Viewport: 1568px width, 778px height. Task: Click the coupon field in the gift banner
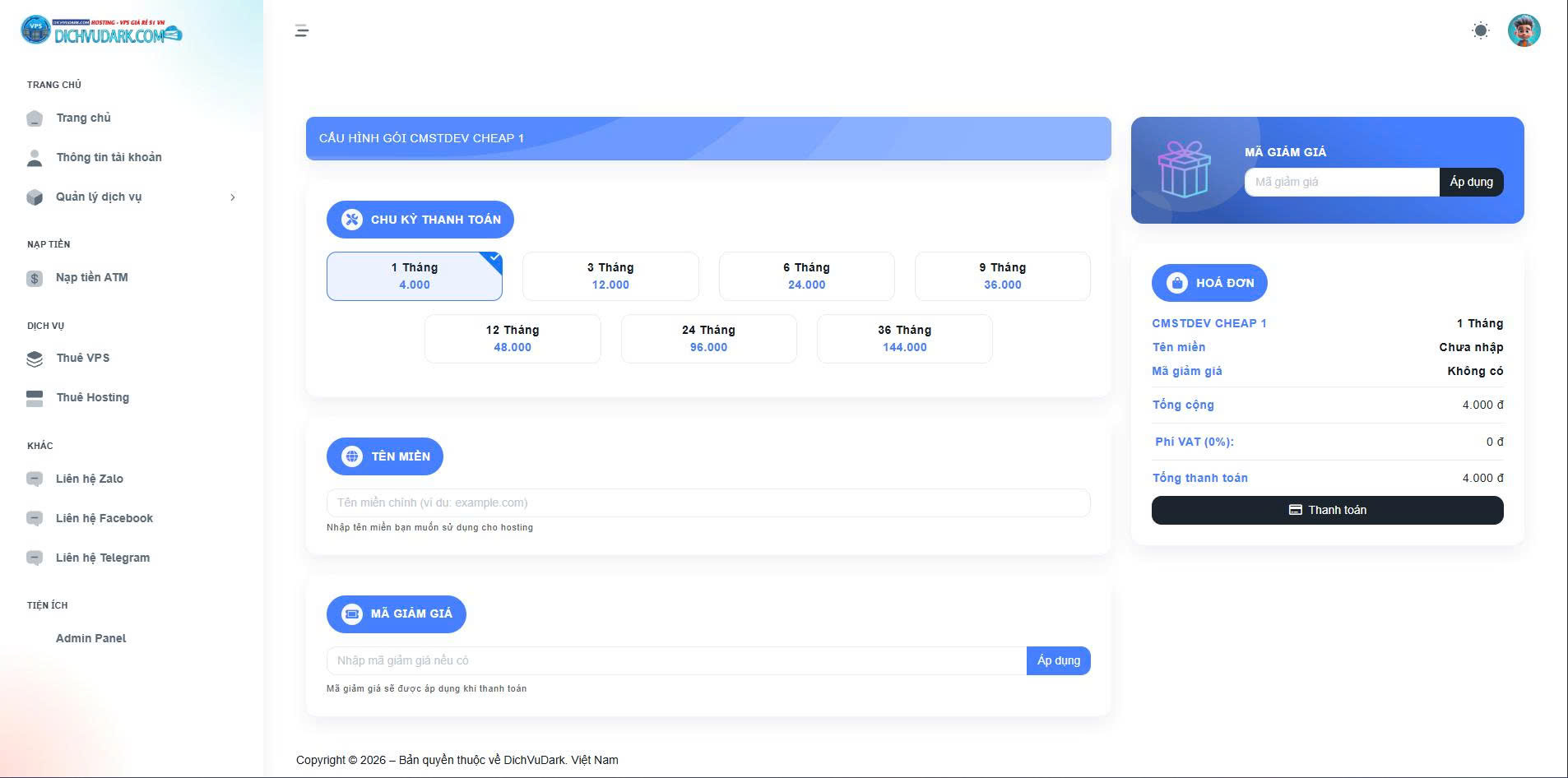click(x=1341, y=182)
